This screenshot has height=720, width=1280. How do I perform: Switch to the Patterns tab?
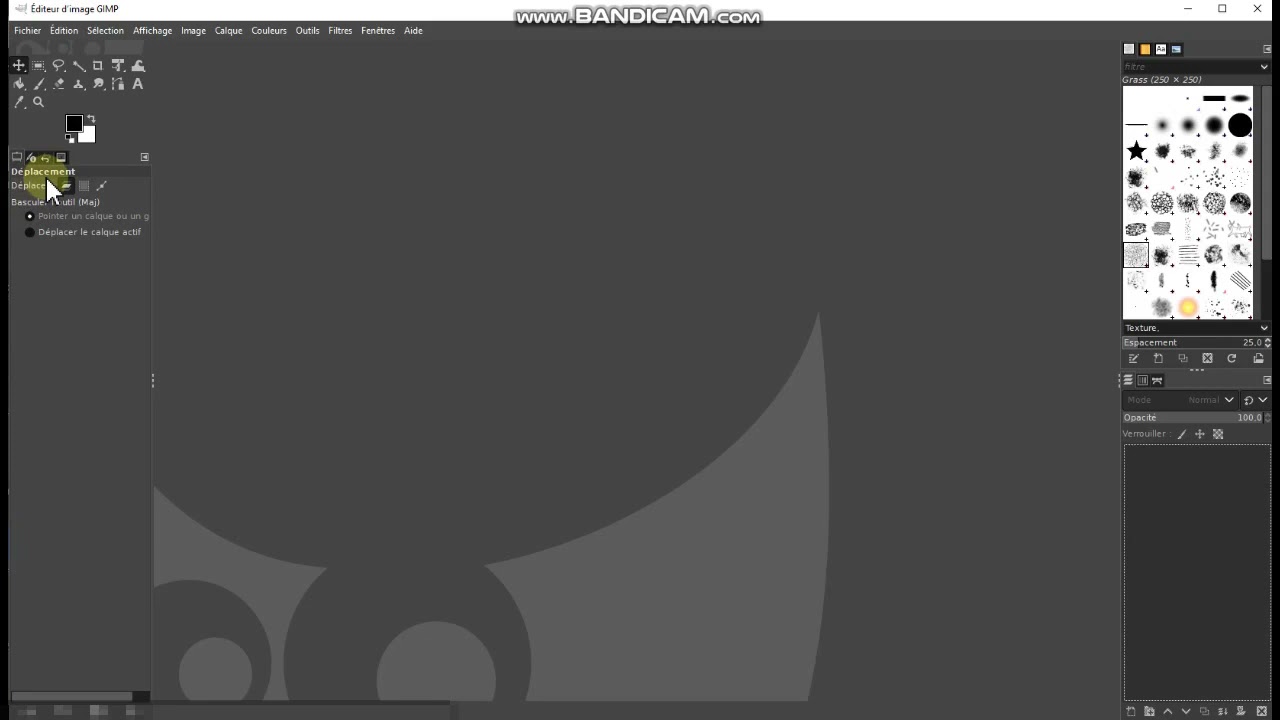(1145, 49)
